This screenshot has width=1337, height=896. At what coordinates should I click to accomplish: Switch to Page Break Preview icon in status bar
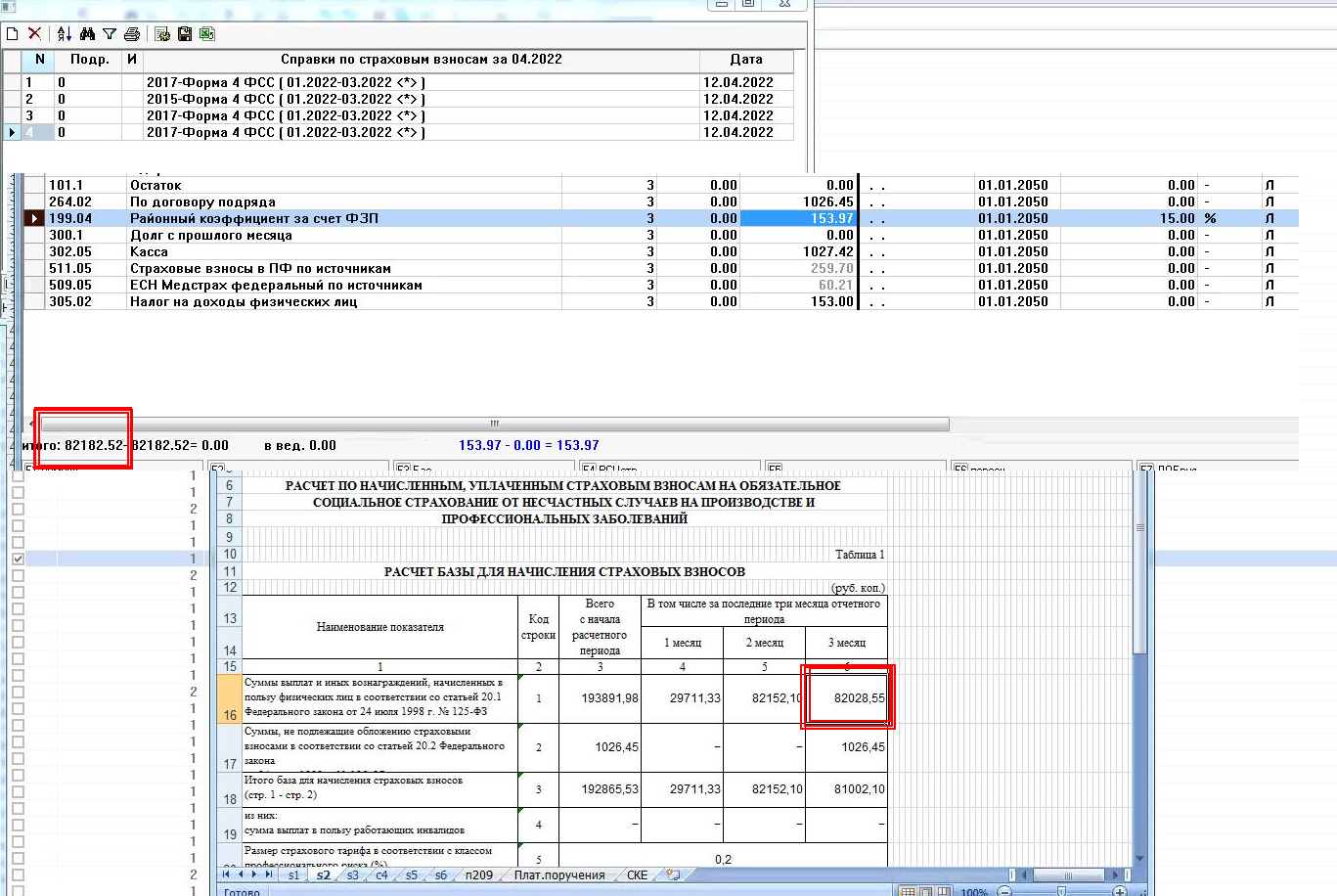click(x=944, y=891)
